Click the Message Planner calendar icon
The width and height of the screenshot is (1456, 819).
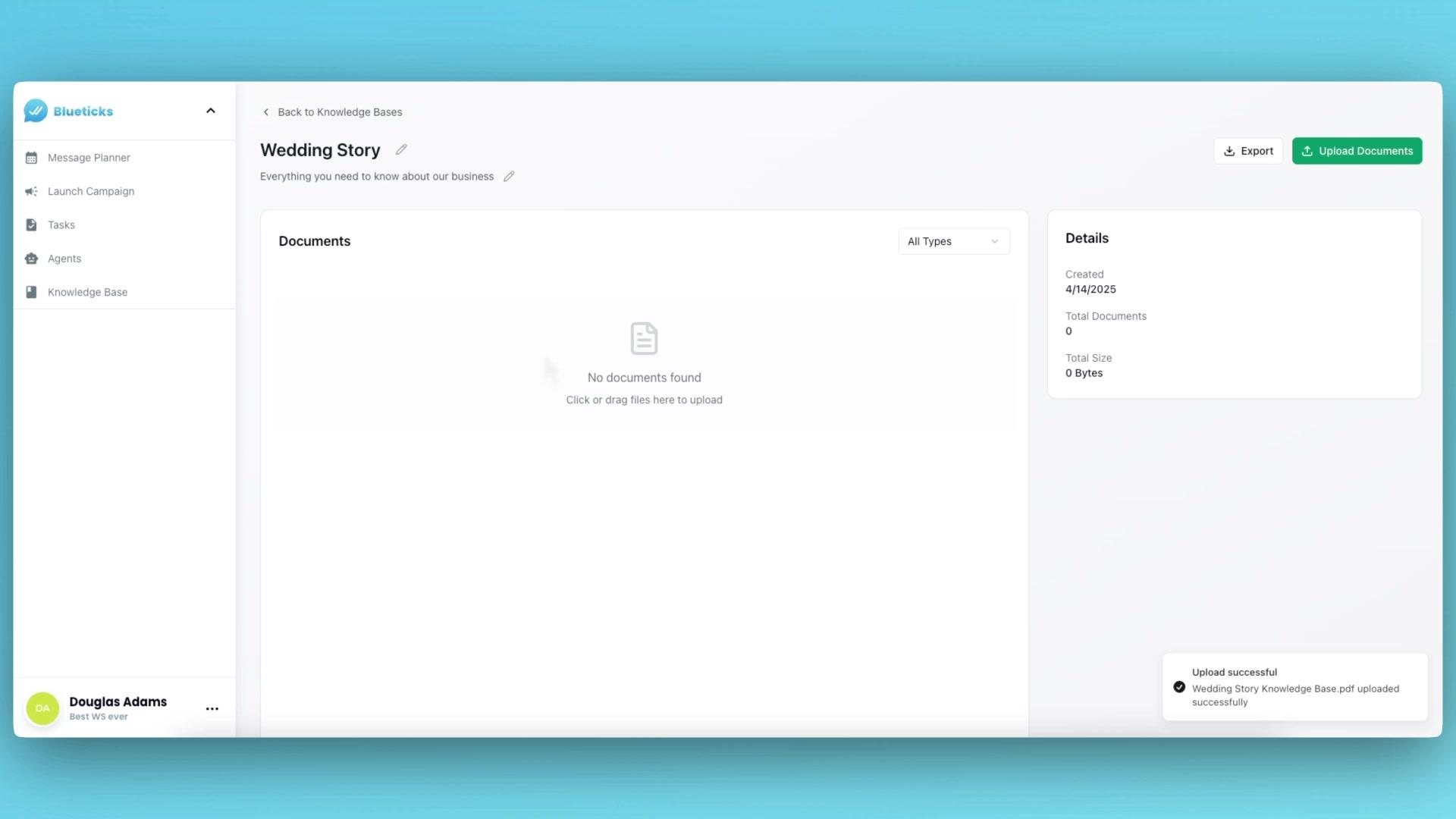[31, 158]
